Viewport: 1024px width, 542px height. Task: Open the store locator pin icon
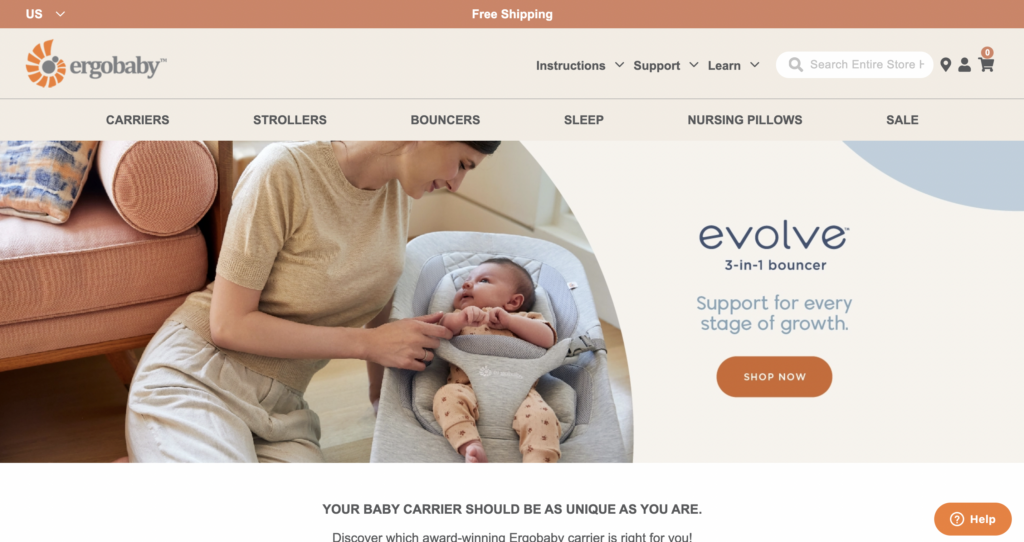click(945, 65)
